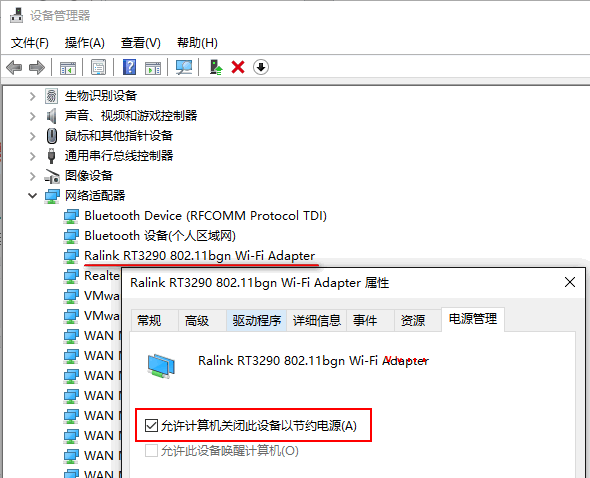This screenshot has height=478, width=590.
Task: Switch to the 驱动程序 tab
Action: [257, 321]
